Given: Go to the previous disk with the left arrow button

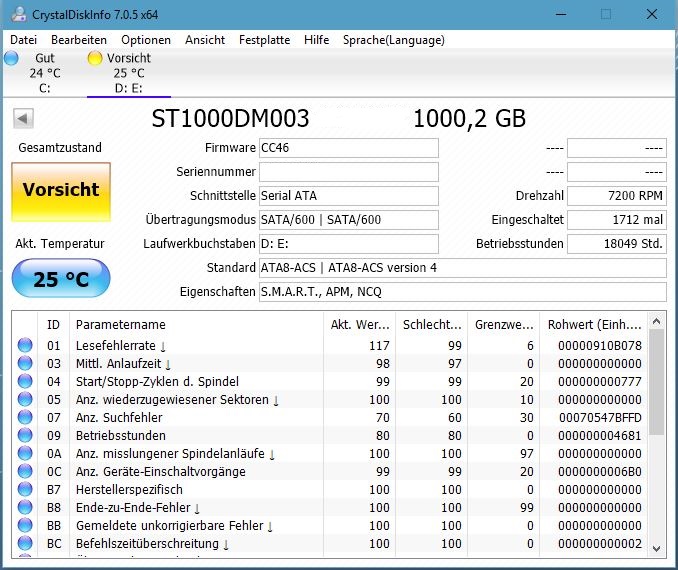Looking at the screenshot, I should pos(23,118).
